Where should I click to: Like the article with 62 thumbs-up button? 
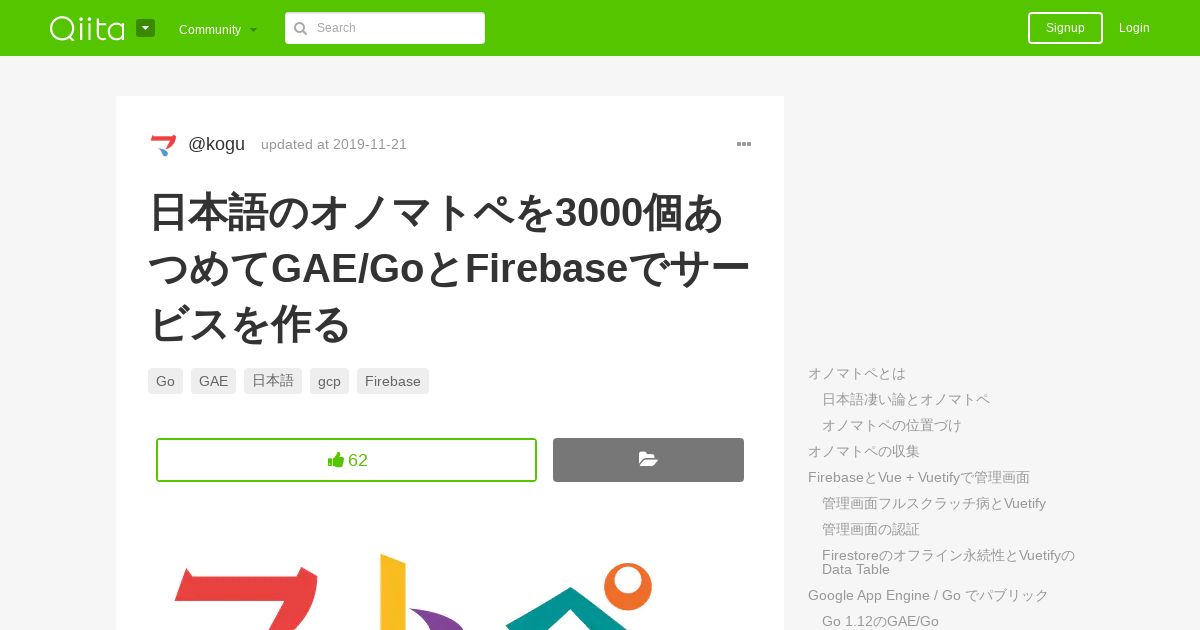[x=346, y=460]
